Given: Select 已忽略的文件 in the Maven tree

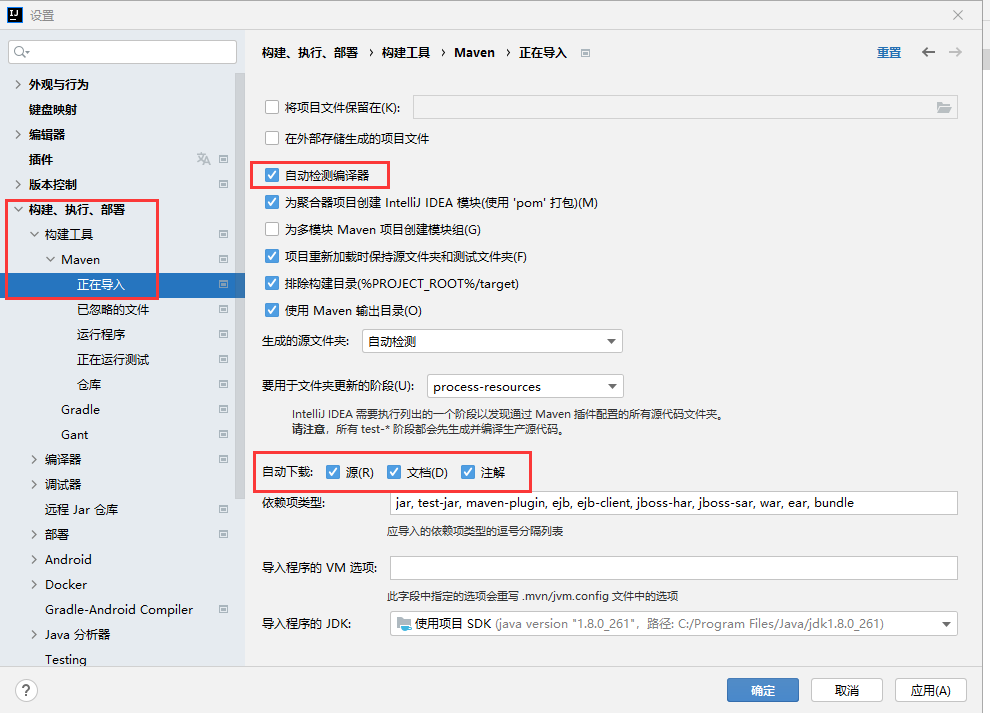Looking at the screenshot, I should click(x=113, y=309).
